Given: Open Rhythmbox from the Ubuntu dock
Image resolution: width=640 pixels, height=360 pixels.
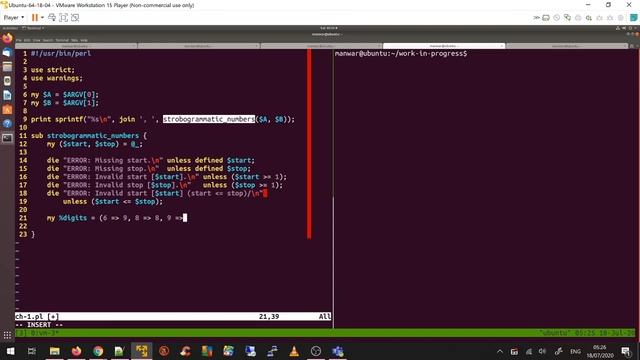Looking at the screenshot, I should [x=7, y=81].
